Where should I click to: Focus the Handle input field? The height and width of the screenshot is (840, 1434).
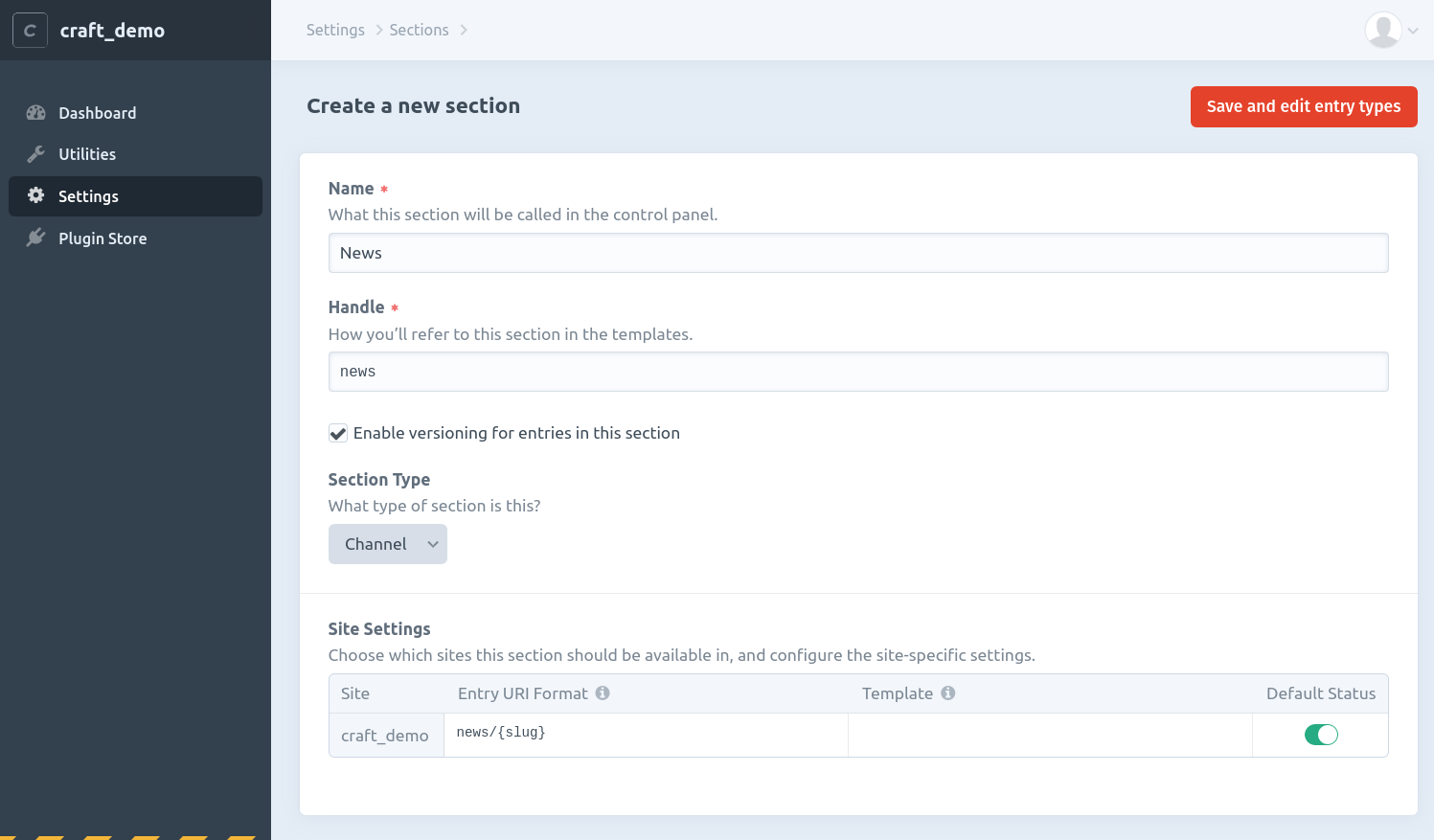coord(857,372)
